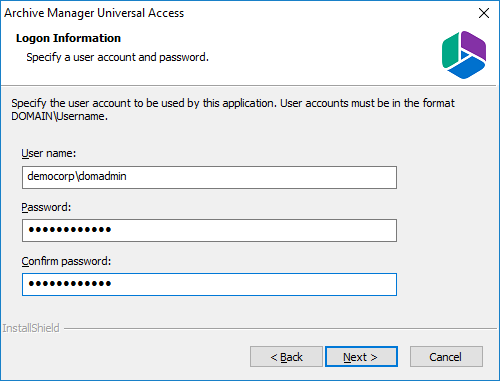
Task: Go back with the Back button
Action: coord(286,357)
